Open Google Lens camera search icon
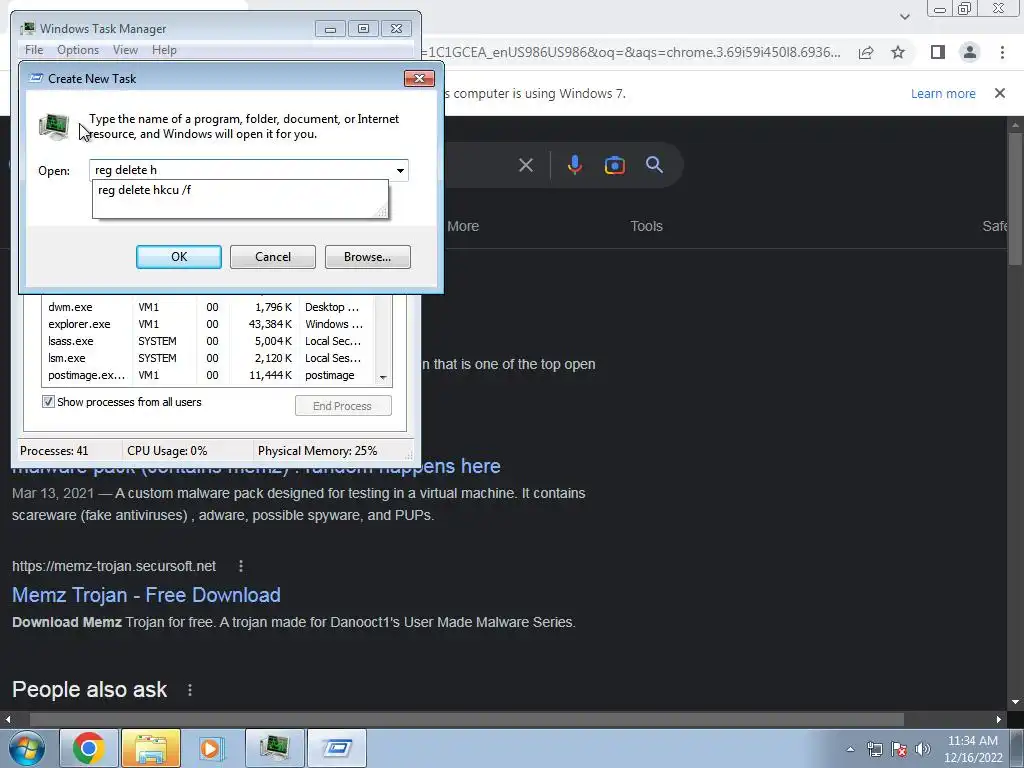 pyautogui.click(x=615, y=165)
